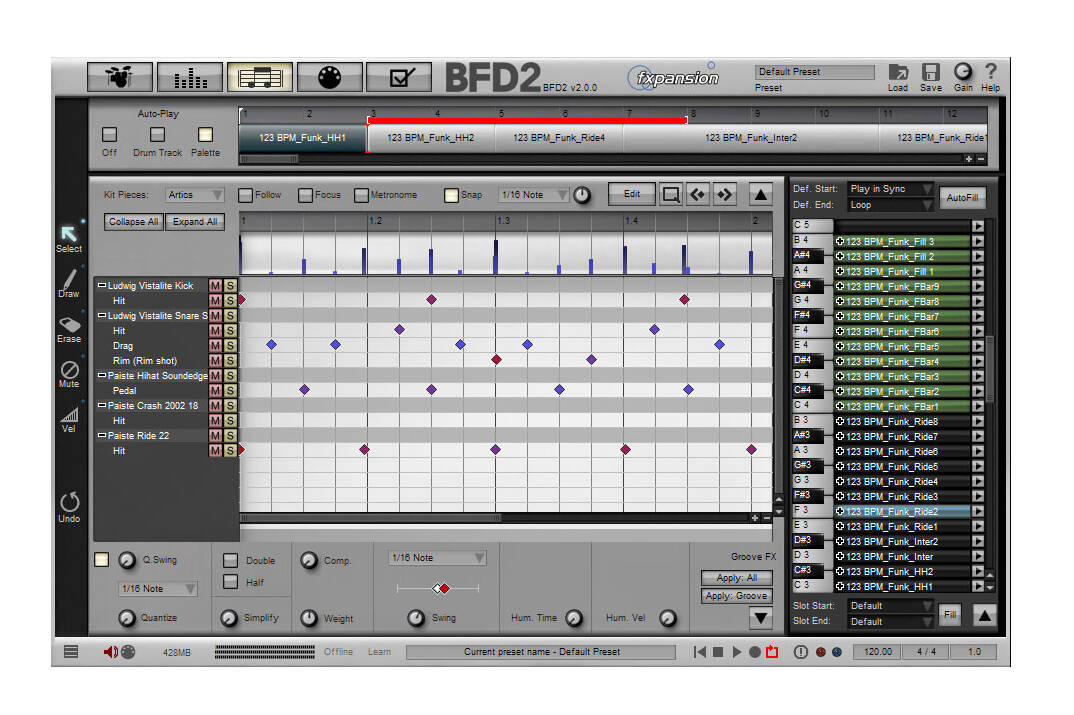The image size is (1074, 715).
Task: Select 123 BPM_Funk_FBar5 in palette list
Action: click(x=901, y=347)
